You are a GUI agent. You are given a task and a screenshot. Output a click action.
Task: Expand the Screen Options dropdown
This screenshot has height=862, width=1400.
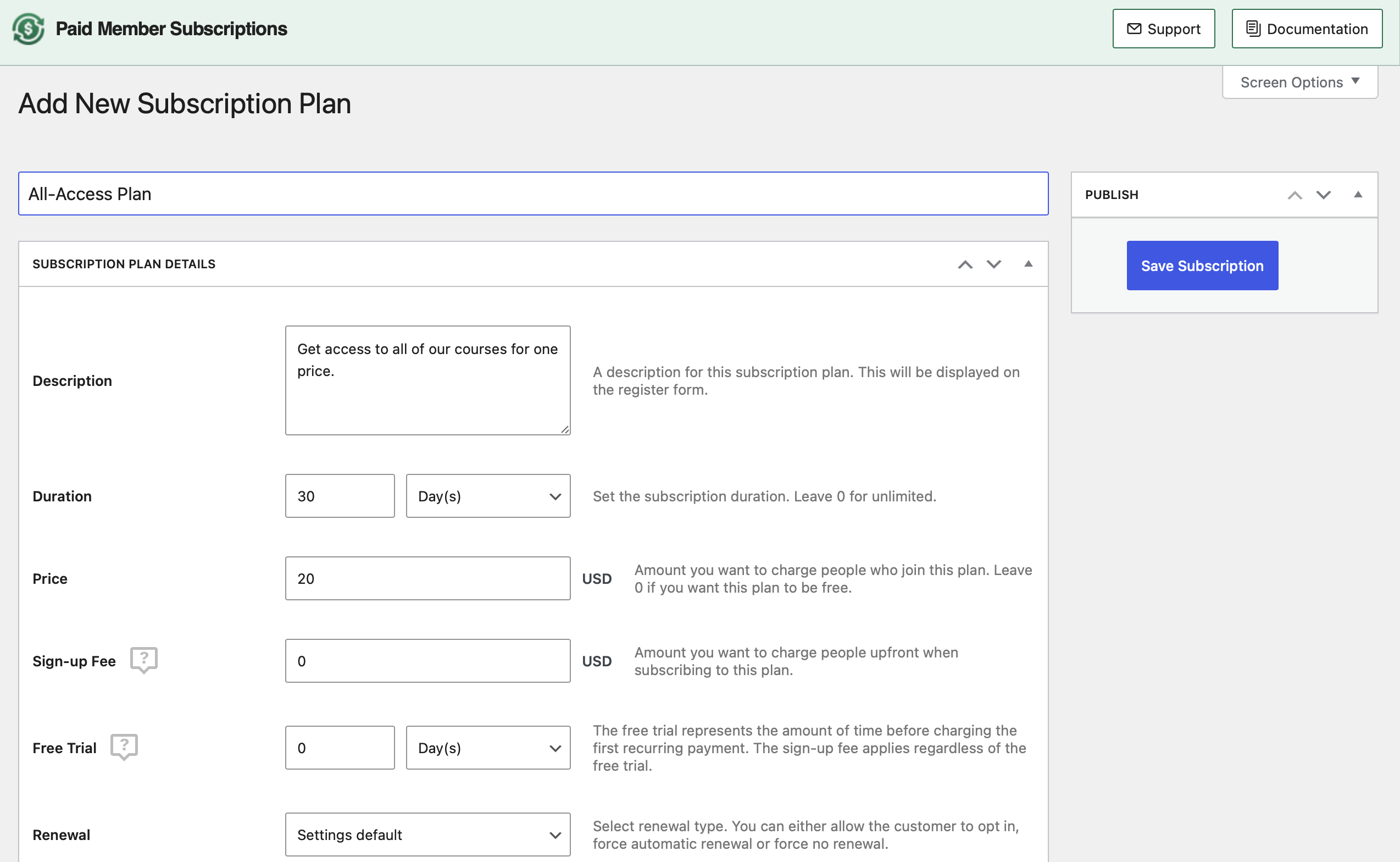coord(1299,82)
